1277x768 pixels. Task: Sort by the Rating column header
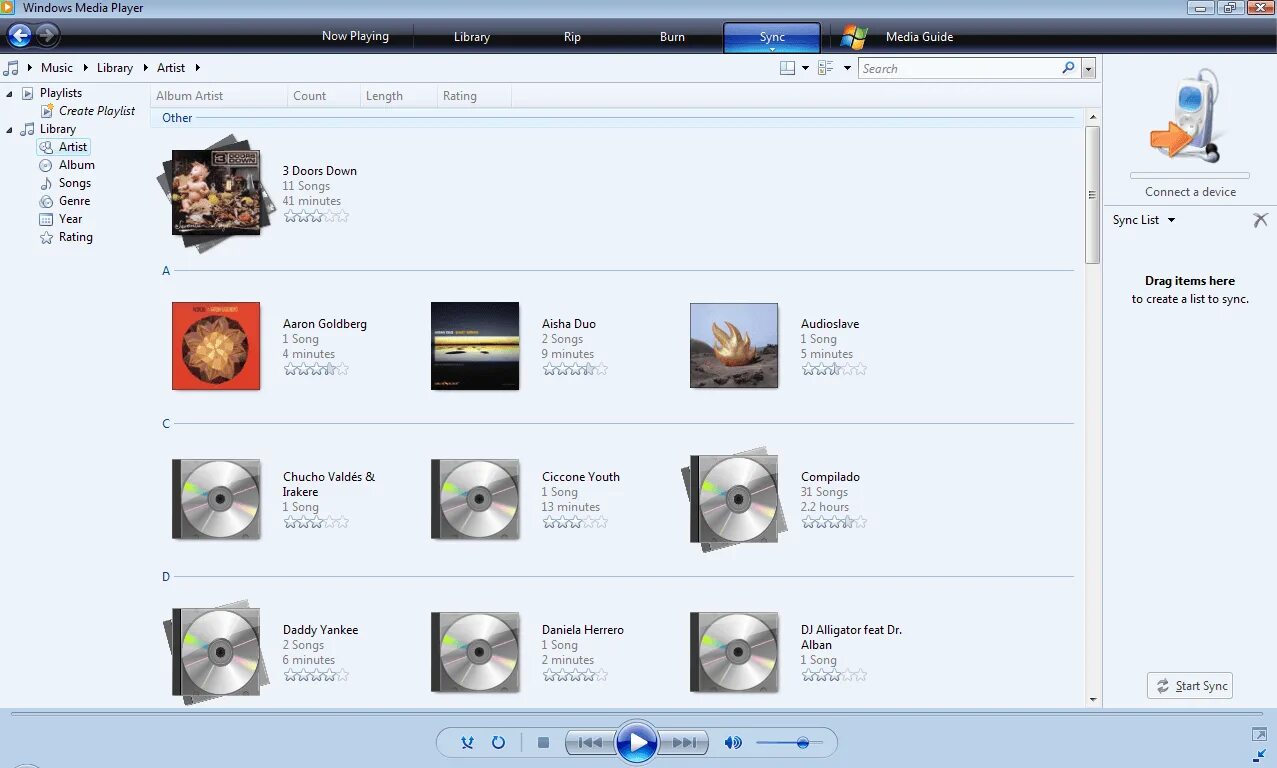coord(474,96)
